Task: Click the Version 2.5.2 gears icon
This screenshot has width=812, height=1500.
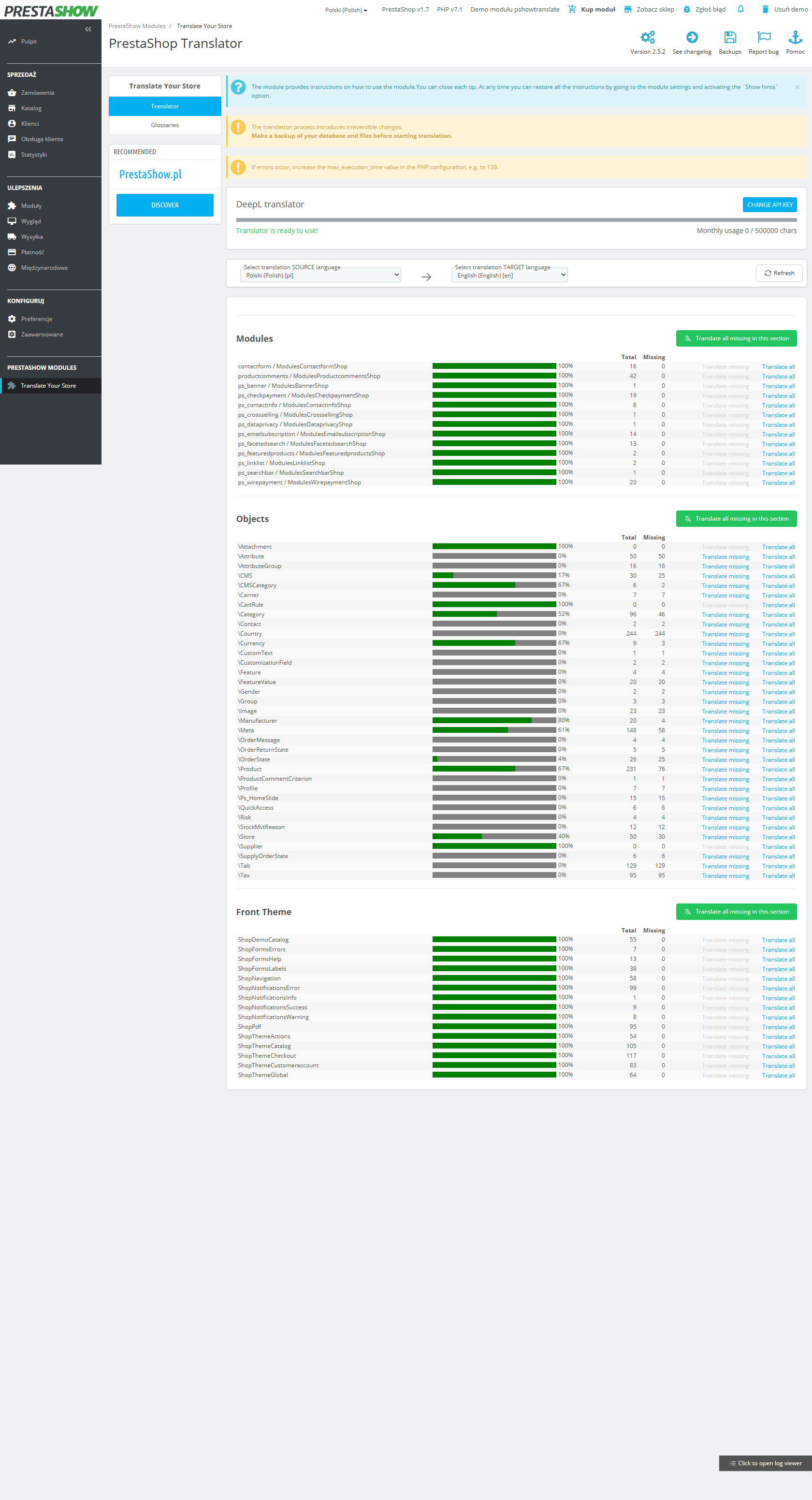Action: (647, 38)
